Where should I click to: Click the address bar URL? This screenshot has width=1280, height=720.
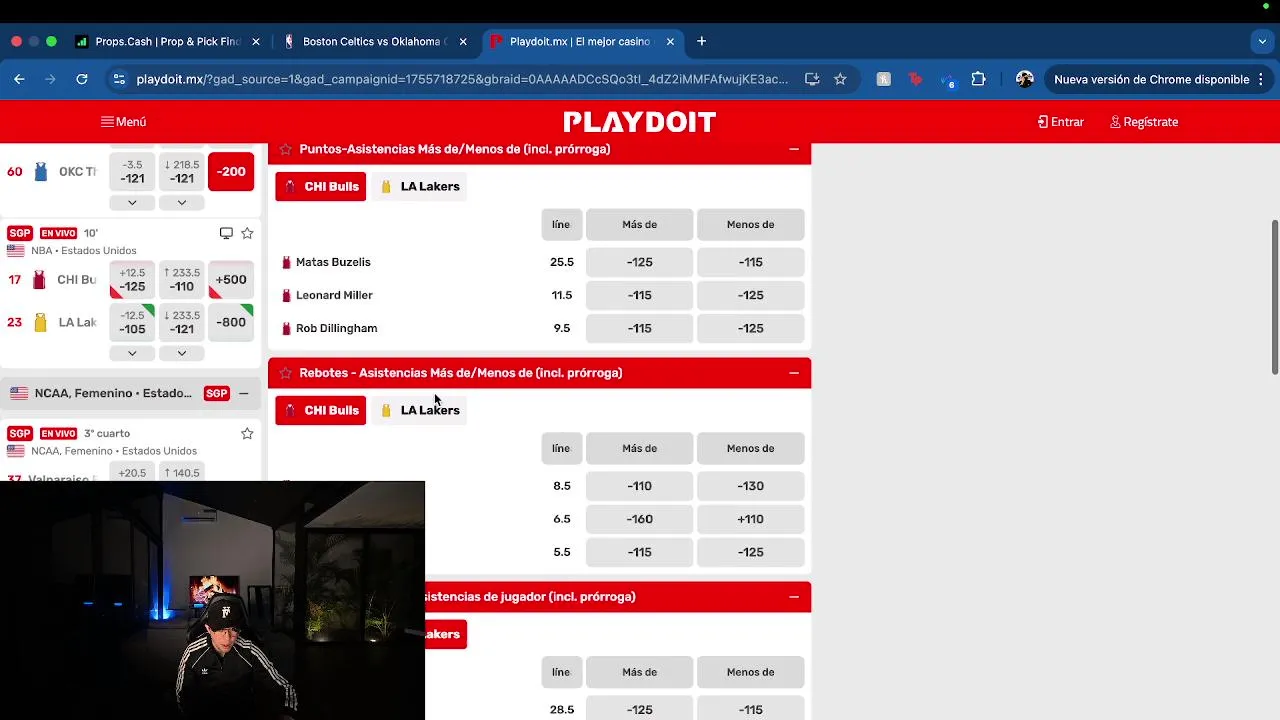click(462, 79)
